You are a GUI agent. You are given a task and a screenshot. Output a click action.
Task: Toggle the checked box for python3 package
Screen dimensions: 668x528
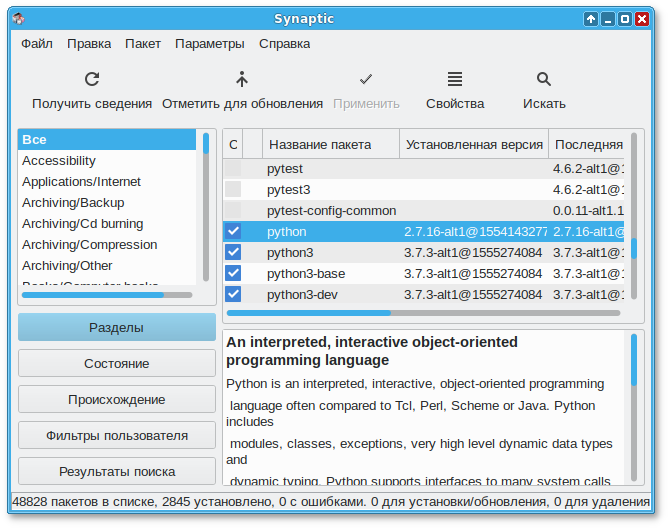point(233,252)
